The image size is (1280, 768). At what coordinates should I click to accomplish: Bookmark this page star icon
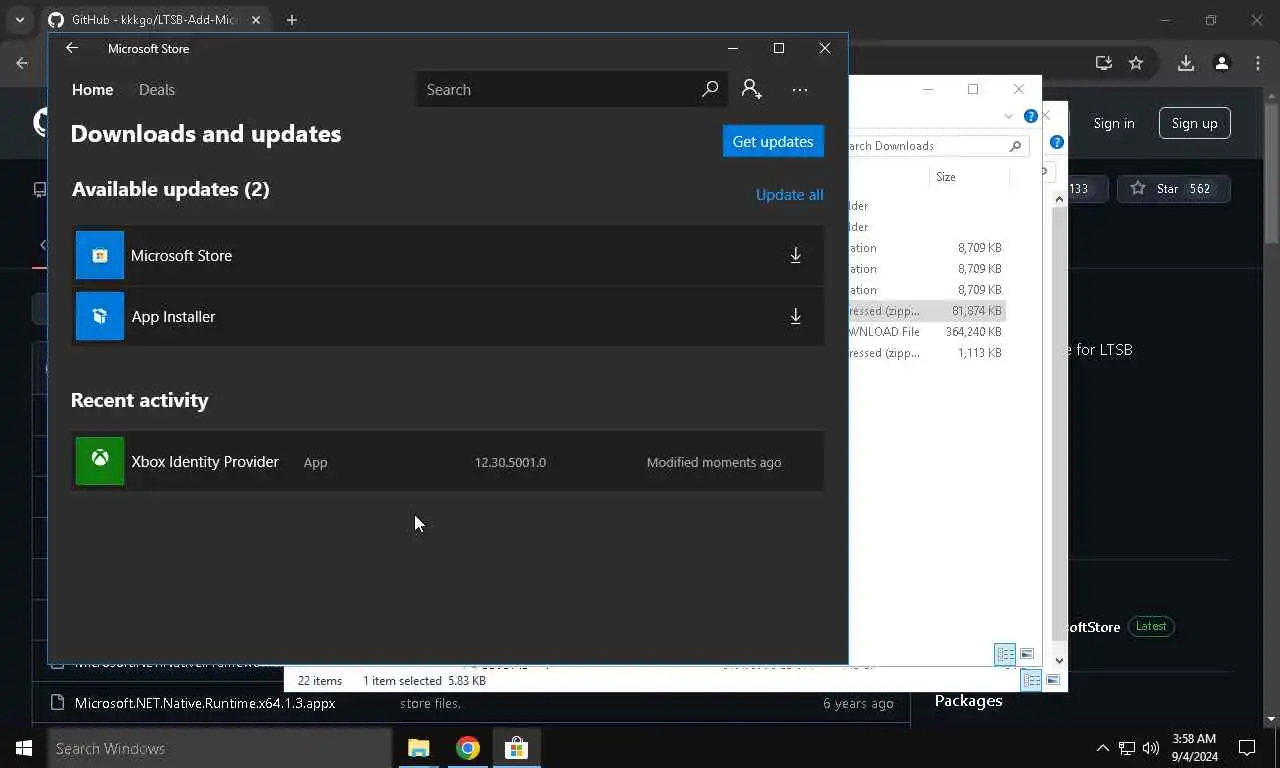1136,63
